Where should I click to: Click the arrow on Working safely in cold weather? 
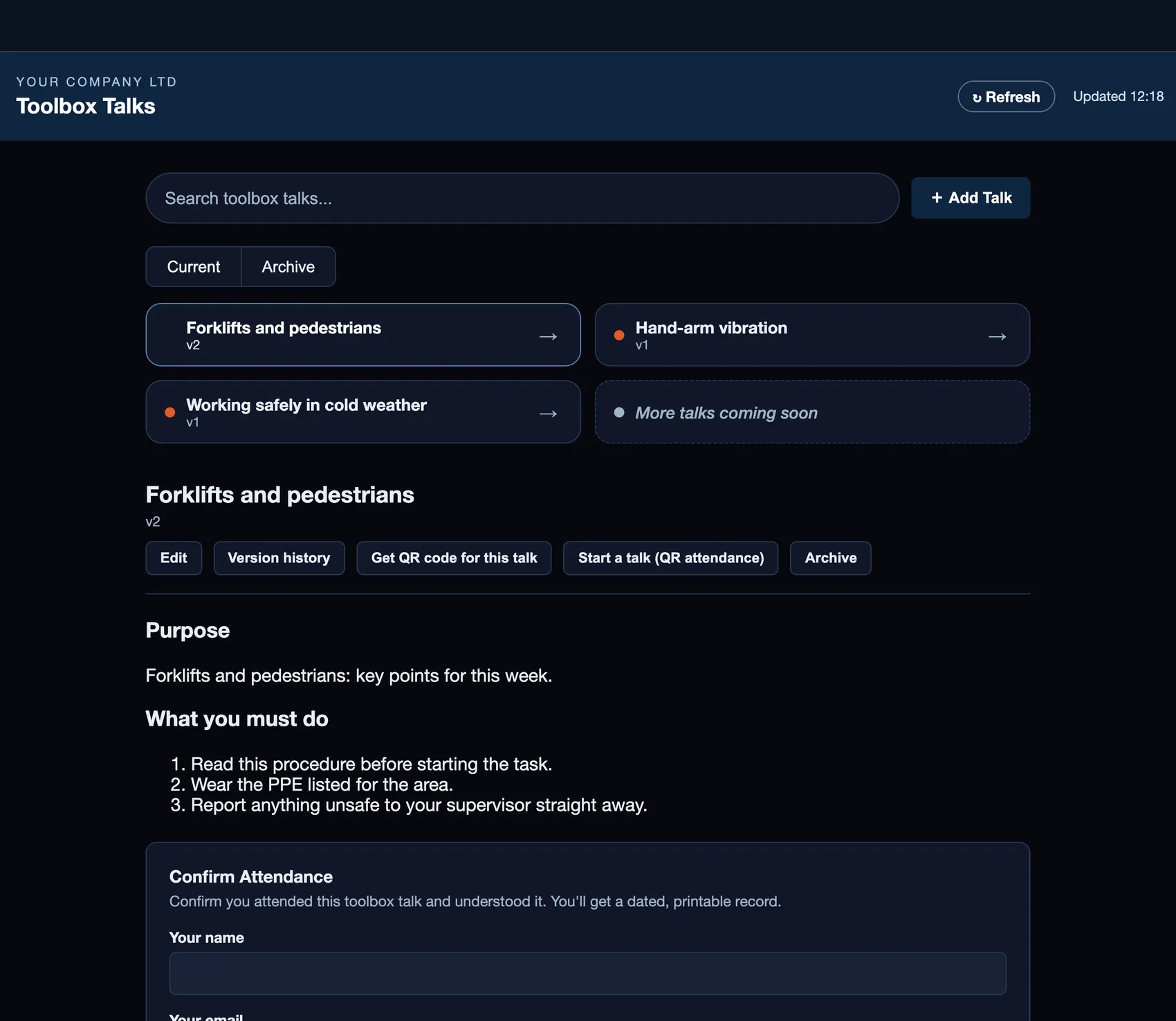(x=548, y=414)
